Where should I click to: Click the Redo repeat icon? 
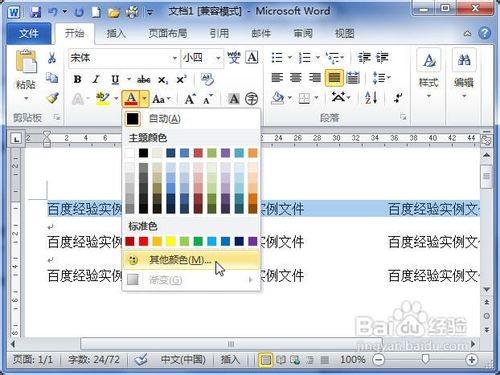[79, 13]
